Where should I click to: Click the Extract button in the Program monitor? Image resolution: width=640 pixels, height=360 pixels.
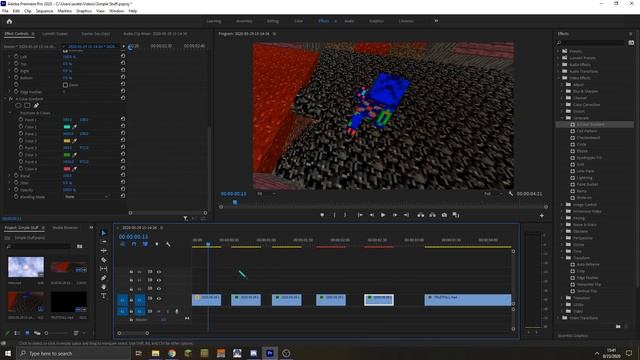pos(432,215)
